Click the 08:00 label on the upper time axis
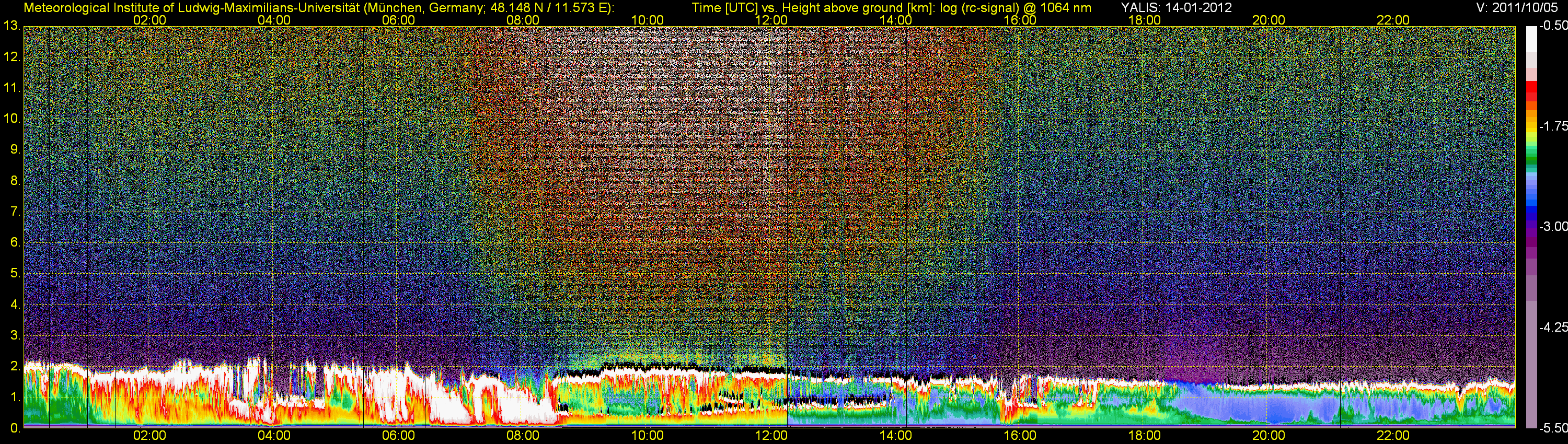Screen dimensions: 1568x444 pos(522,20)
